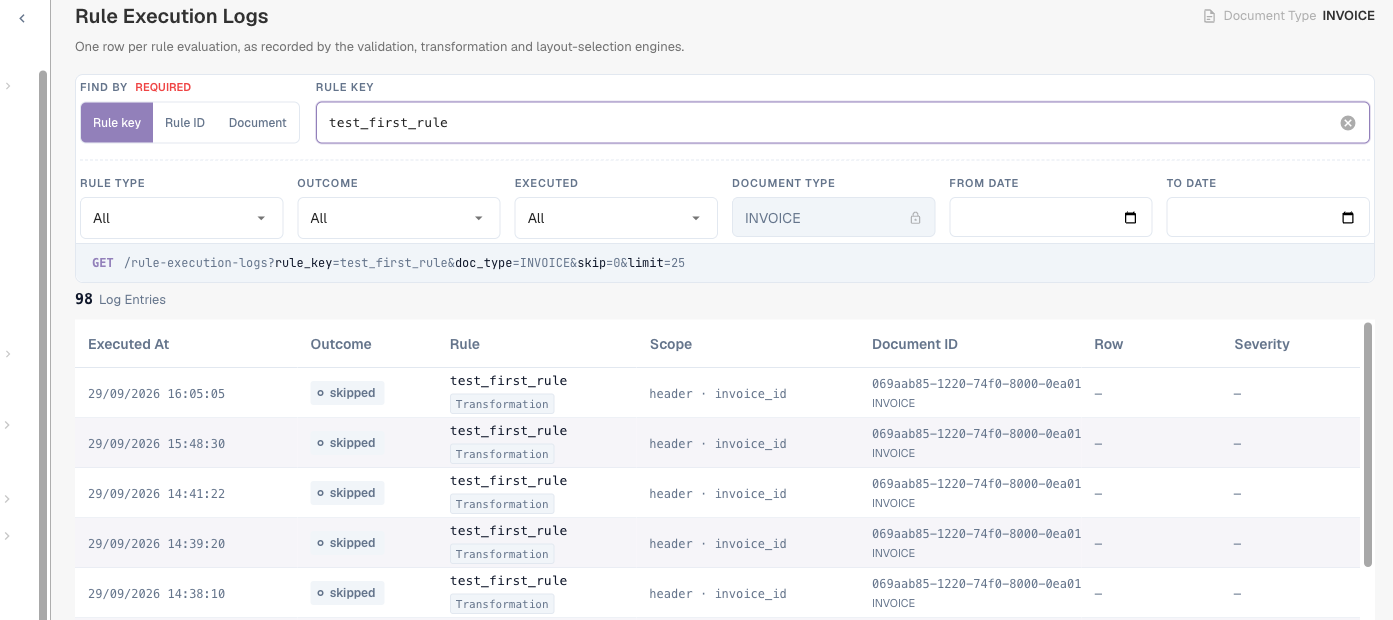Screen dimensions: 1393x620
Task: Click the Transformation tag in the 14:38:10 row
Action: 502,604
